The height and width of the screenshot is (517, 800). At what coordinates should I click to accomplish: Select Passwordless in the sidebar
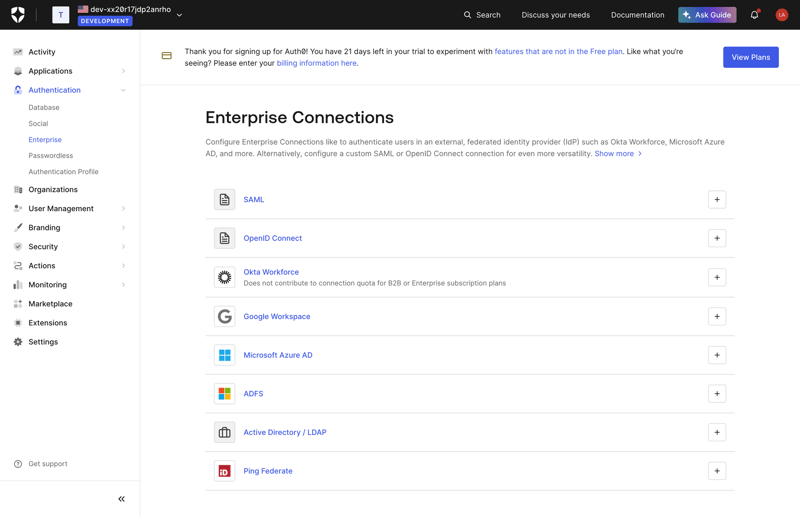(x=51, y=156)
